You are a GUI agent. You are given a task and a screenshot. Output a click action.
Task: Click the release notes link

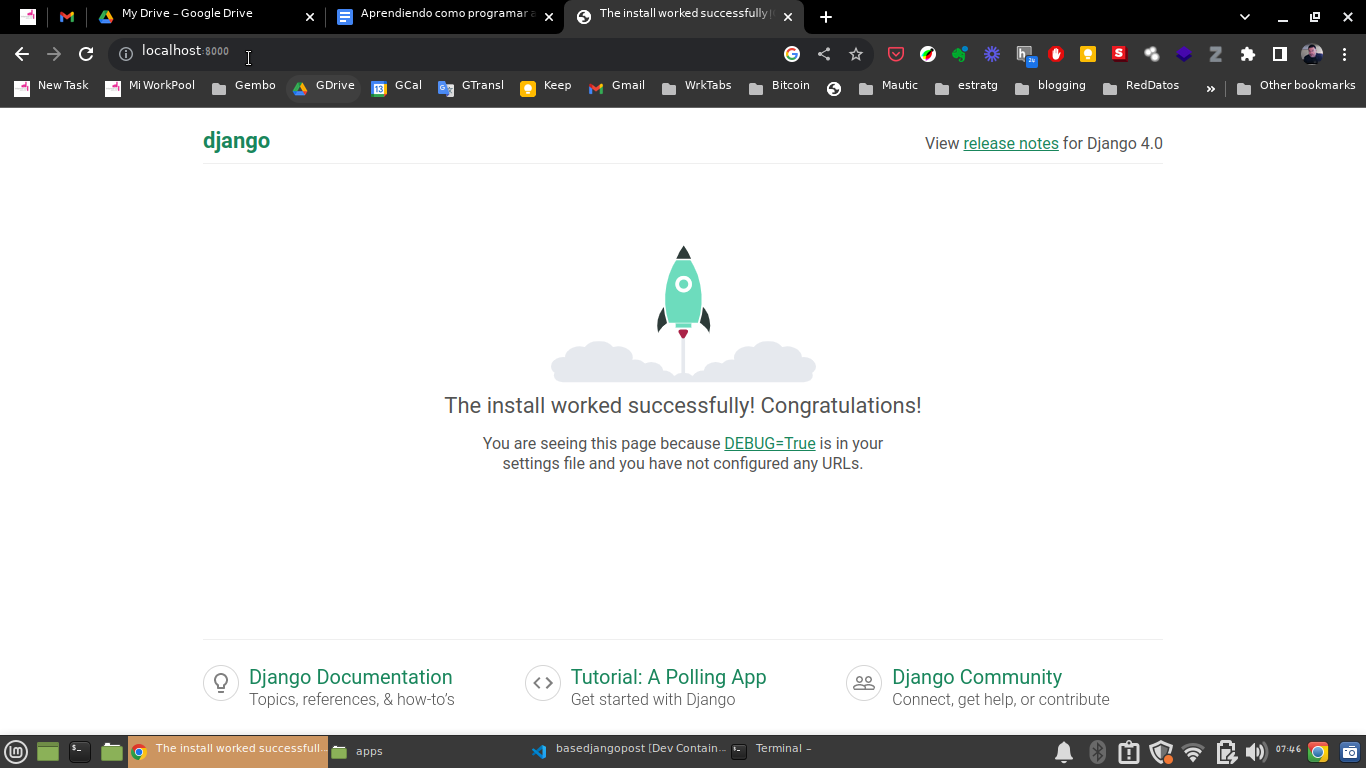coord(1011,144)
